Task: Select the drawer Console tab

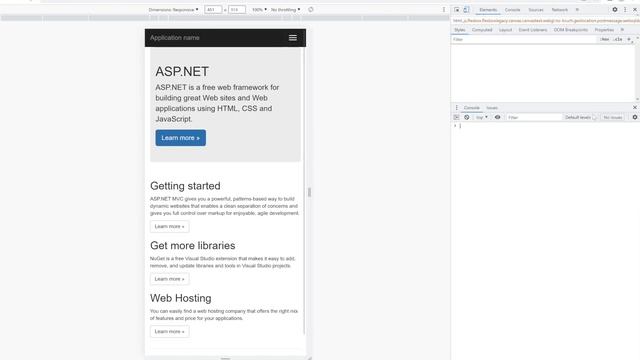Action: point(471,108)
